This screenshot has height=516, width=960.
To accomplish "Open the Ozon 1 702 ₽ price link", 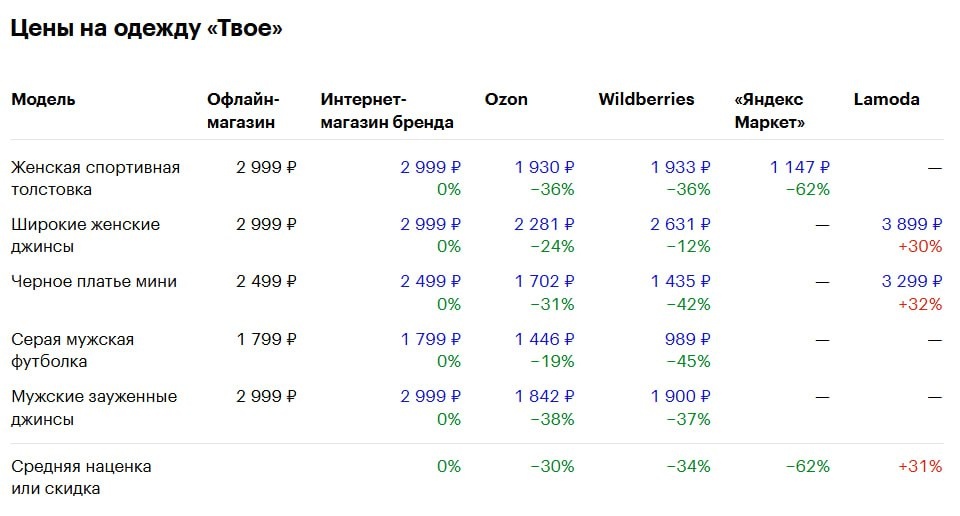I will [x=544, y=282].
